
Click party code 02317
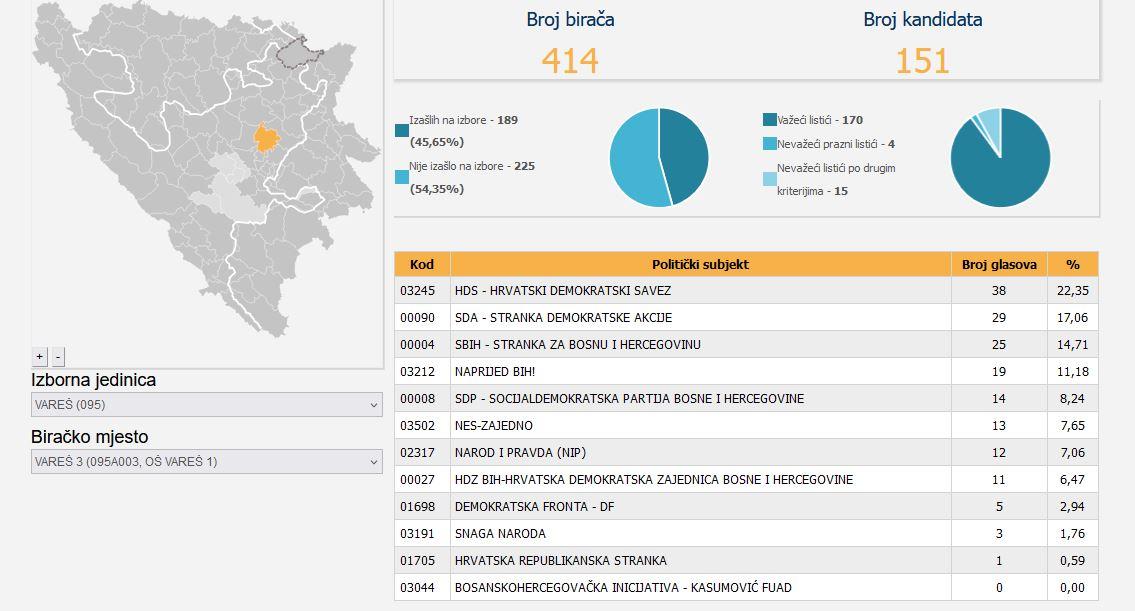point(418,452)
